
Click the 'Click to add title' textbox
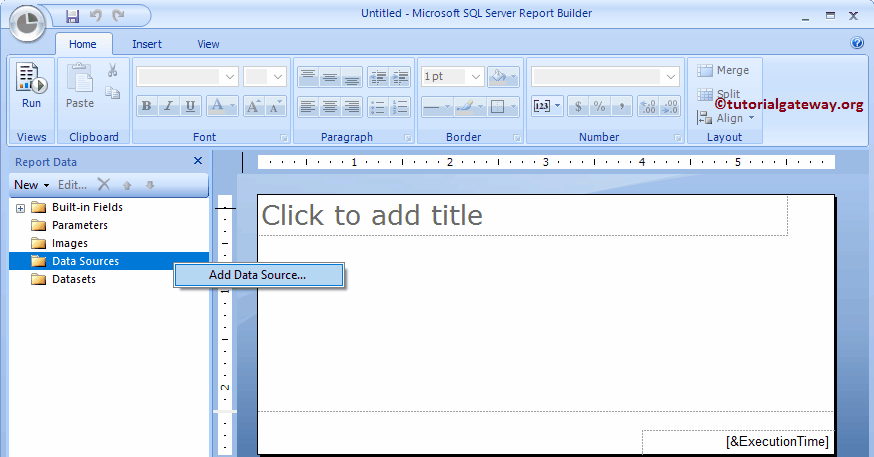[x=523, y=215]
